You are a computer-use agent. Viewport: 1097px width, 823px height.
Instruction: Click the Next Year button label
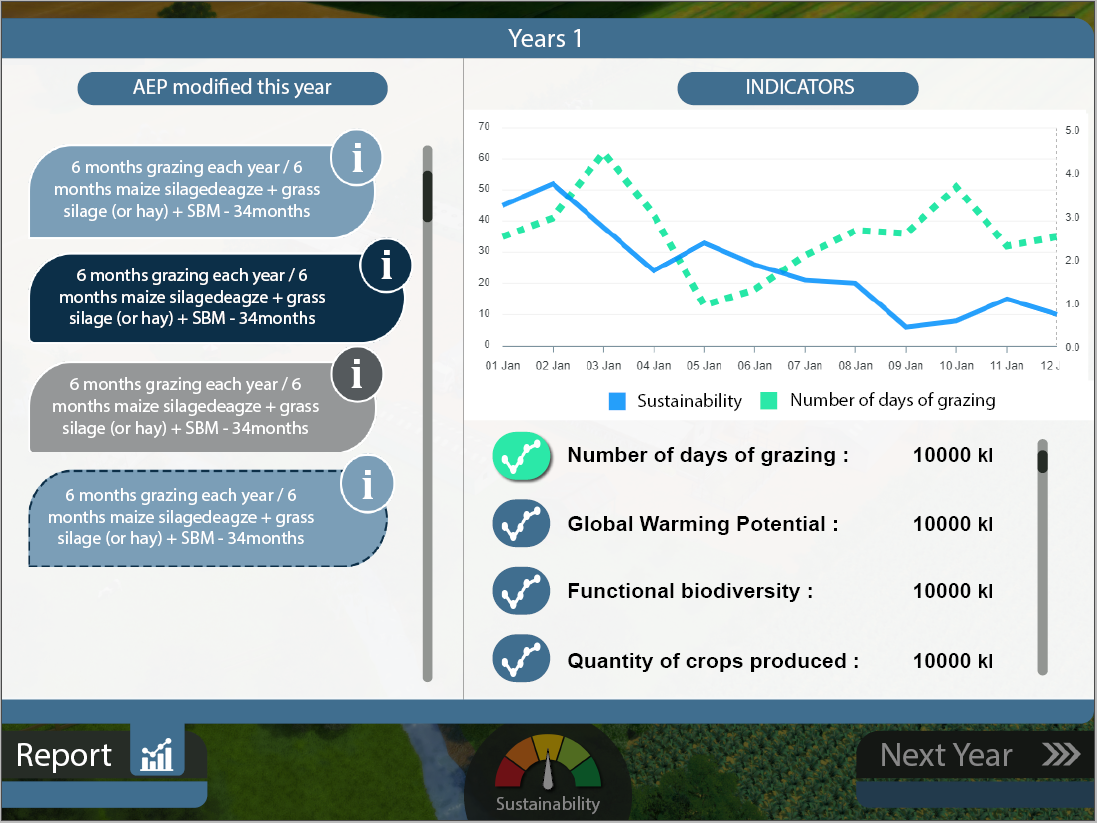click(x=946, y=755)
